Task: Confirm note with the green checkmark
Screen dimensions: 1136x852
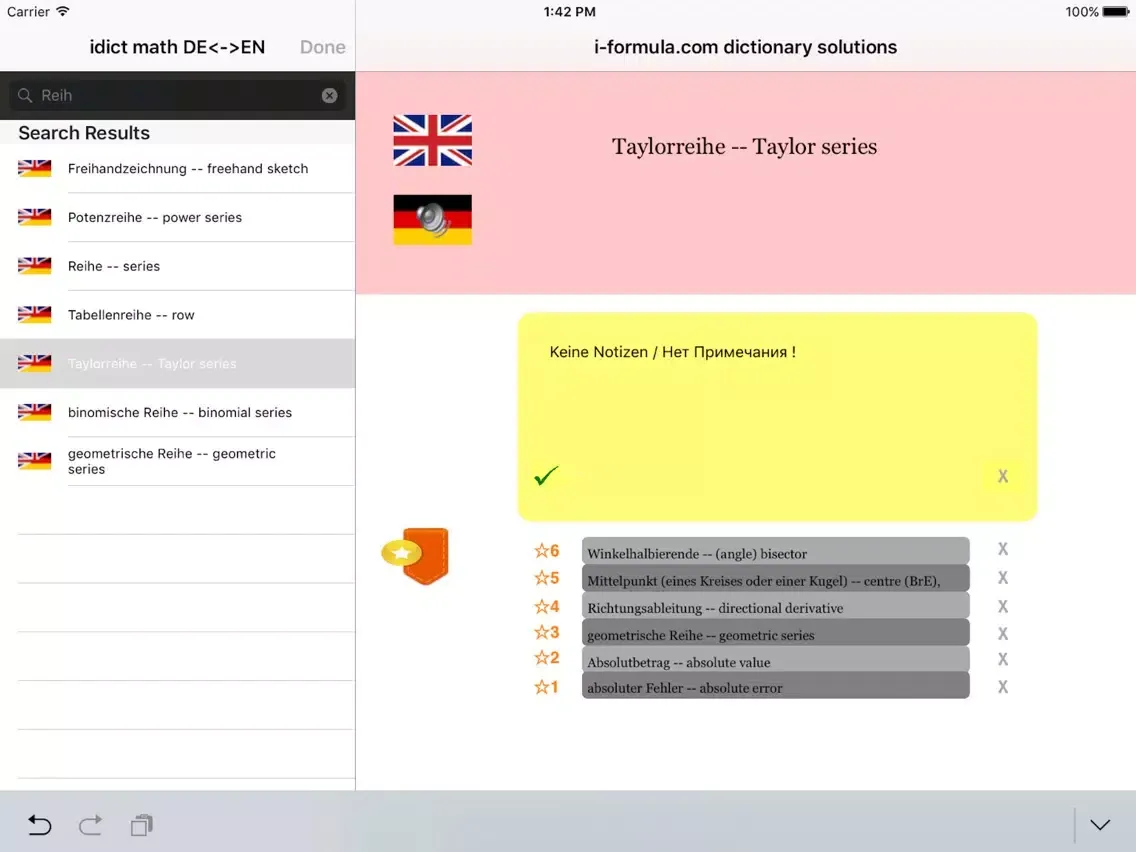Action: pyautogui.click(x=546, y=476)
